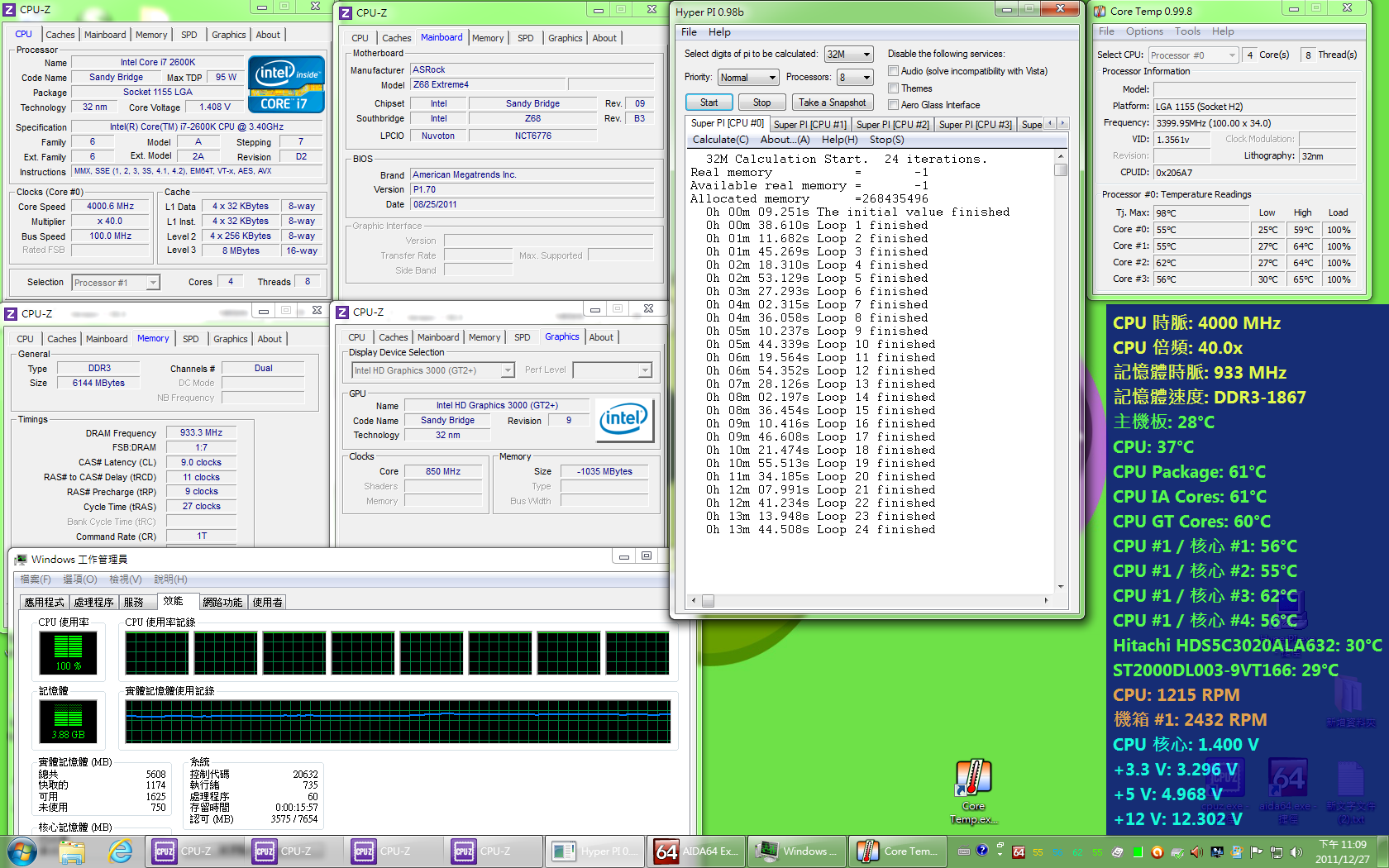Screen dimensions: 1389x868
Task: Click the tray on-screen keyboard icon
Action: tap(964, 851)
